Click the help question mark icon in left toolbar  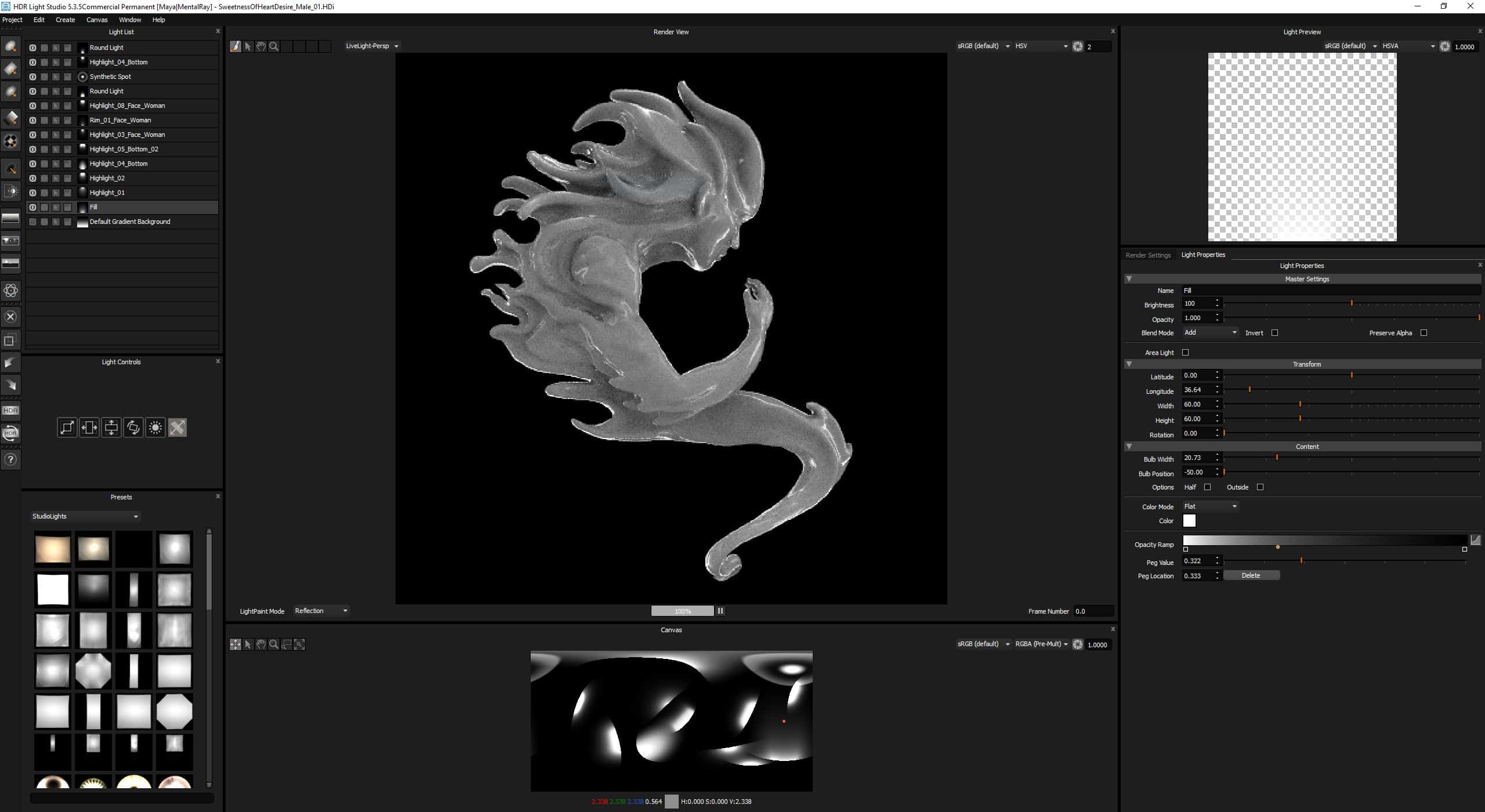[10, 460]
